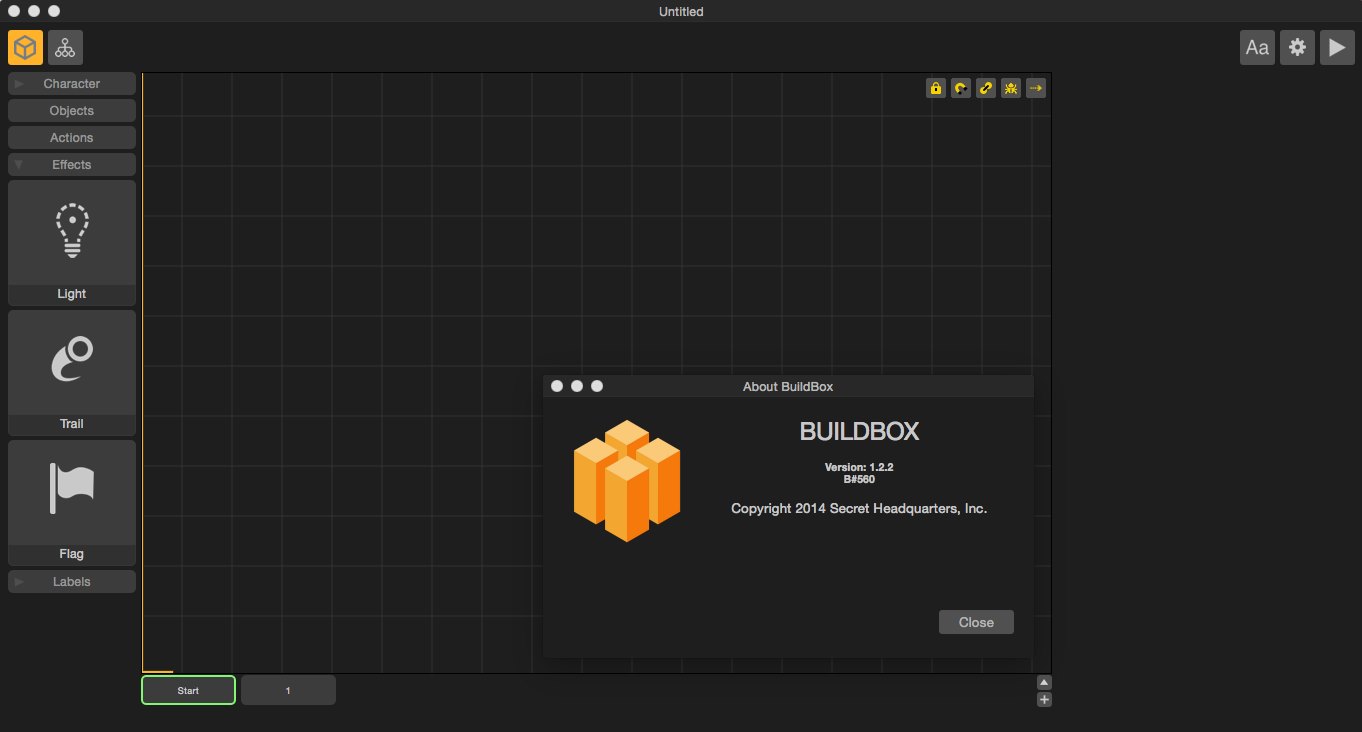Expand the Character section

click(72, 84)
